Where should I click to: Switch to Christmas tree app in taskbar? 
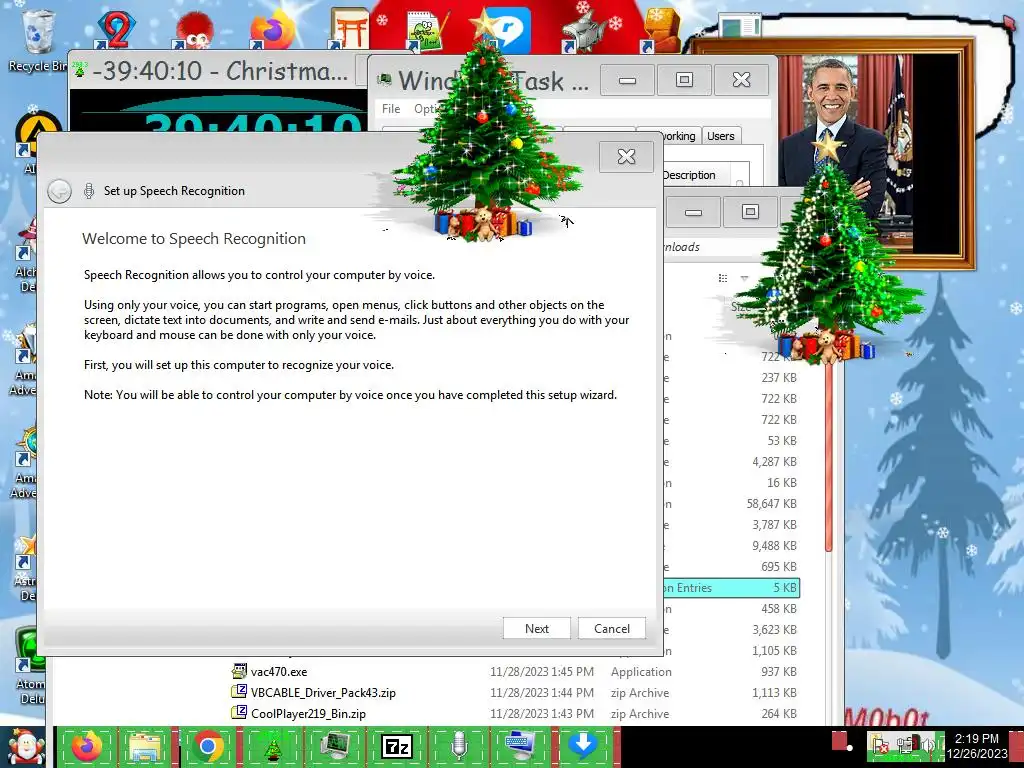(x=272, y=746)
